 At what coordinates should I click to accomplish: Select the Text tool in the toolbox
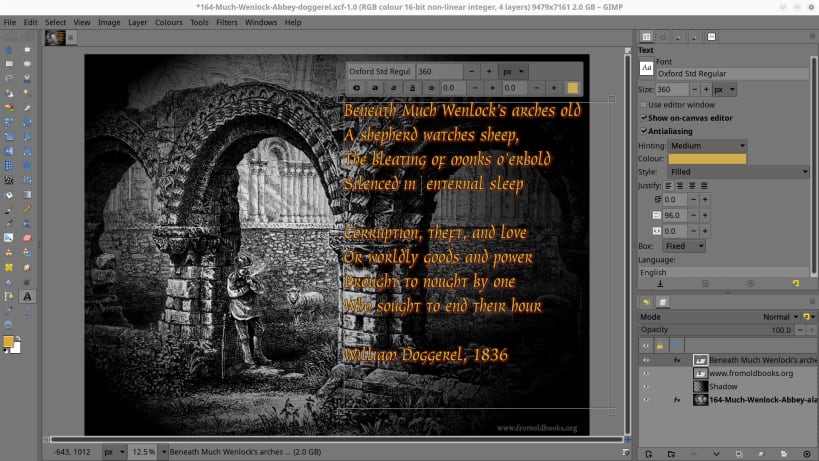(27, 297)
